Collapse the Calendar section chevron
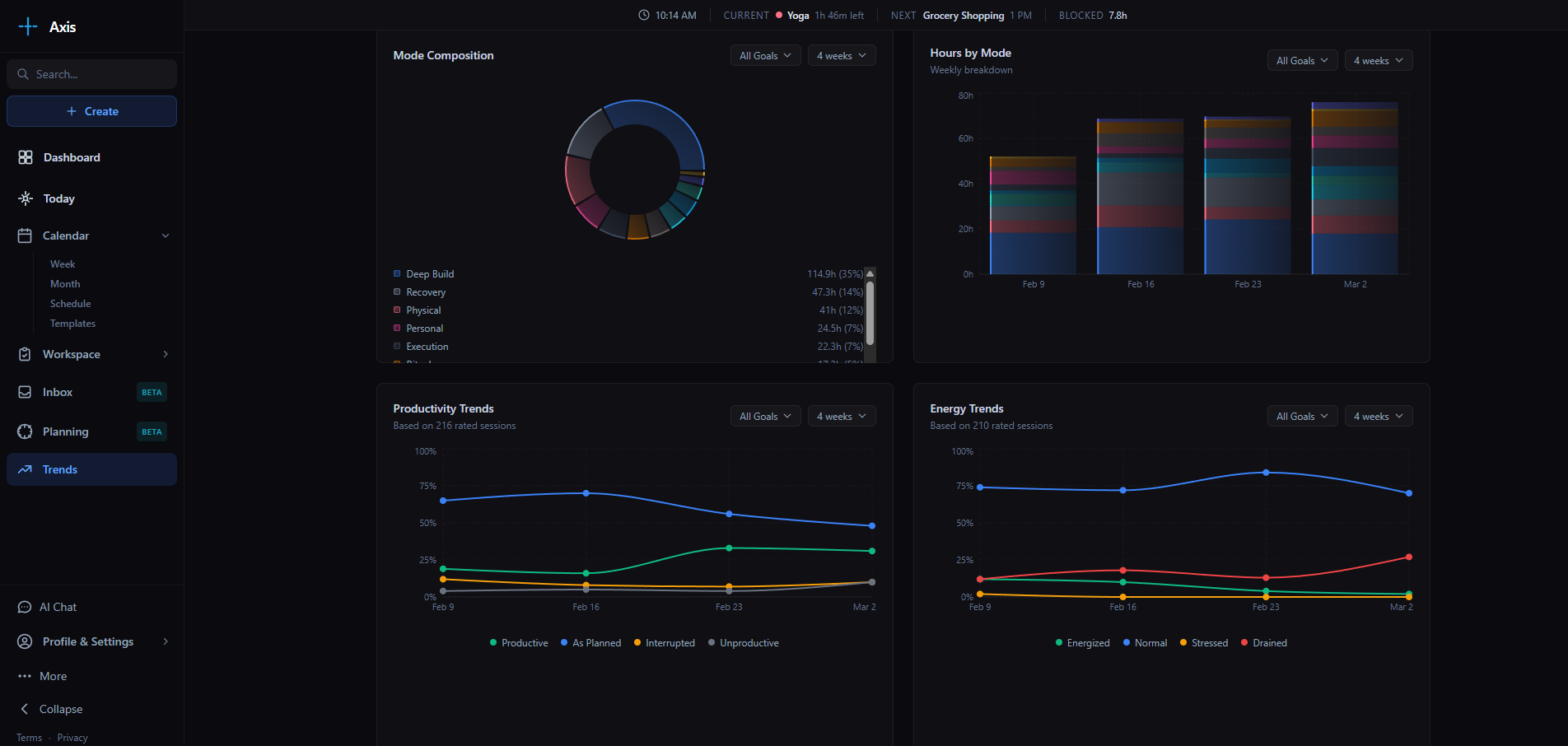Screen dimensions: 1568x746 click(x=166, y=235)
